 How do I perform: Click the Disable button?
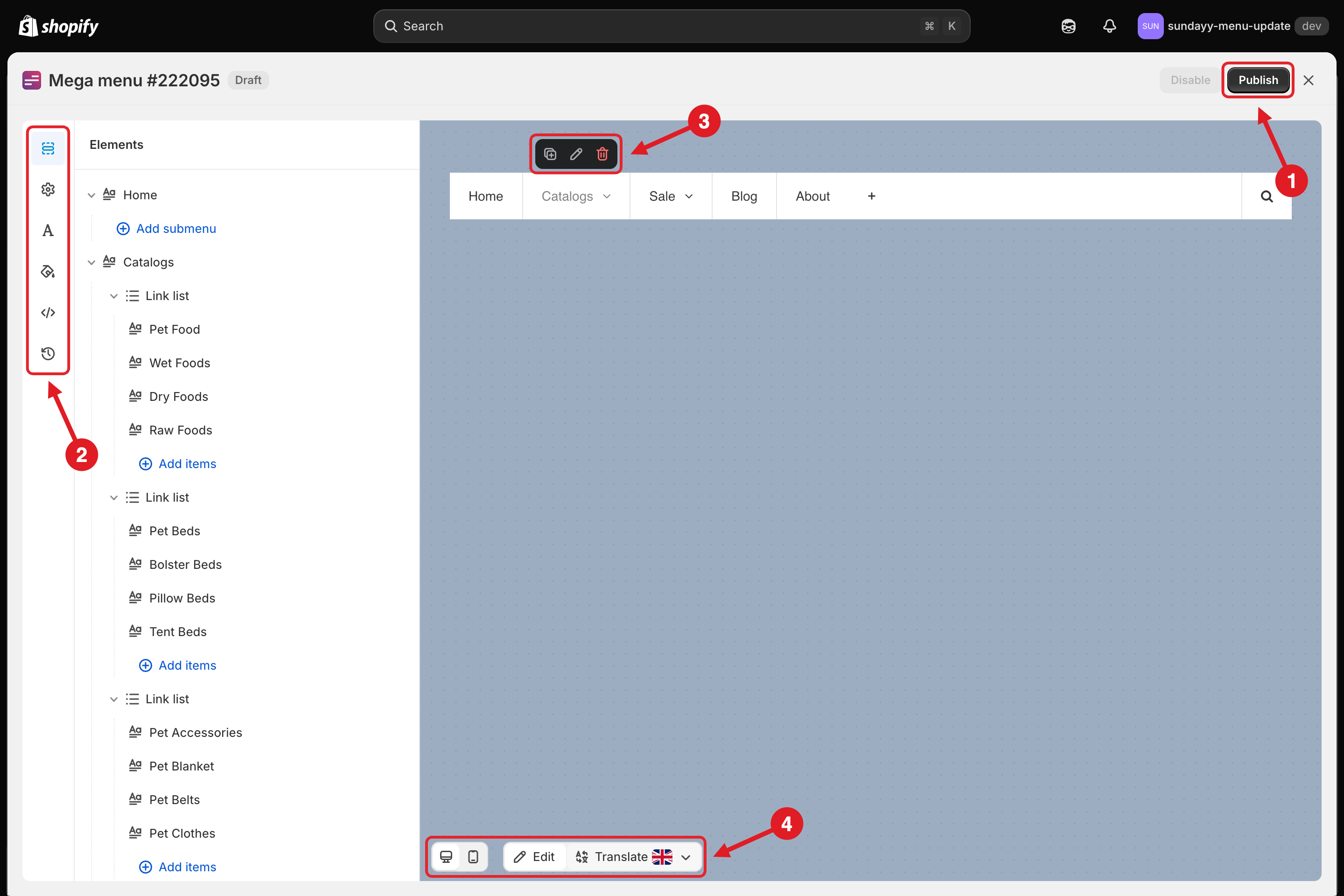[x=1190, y=80]
